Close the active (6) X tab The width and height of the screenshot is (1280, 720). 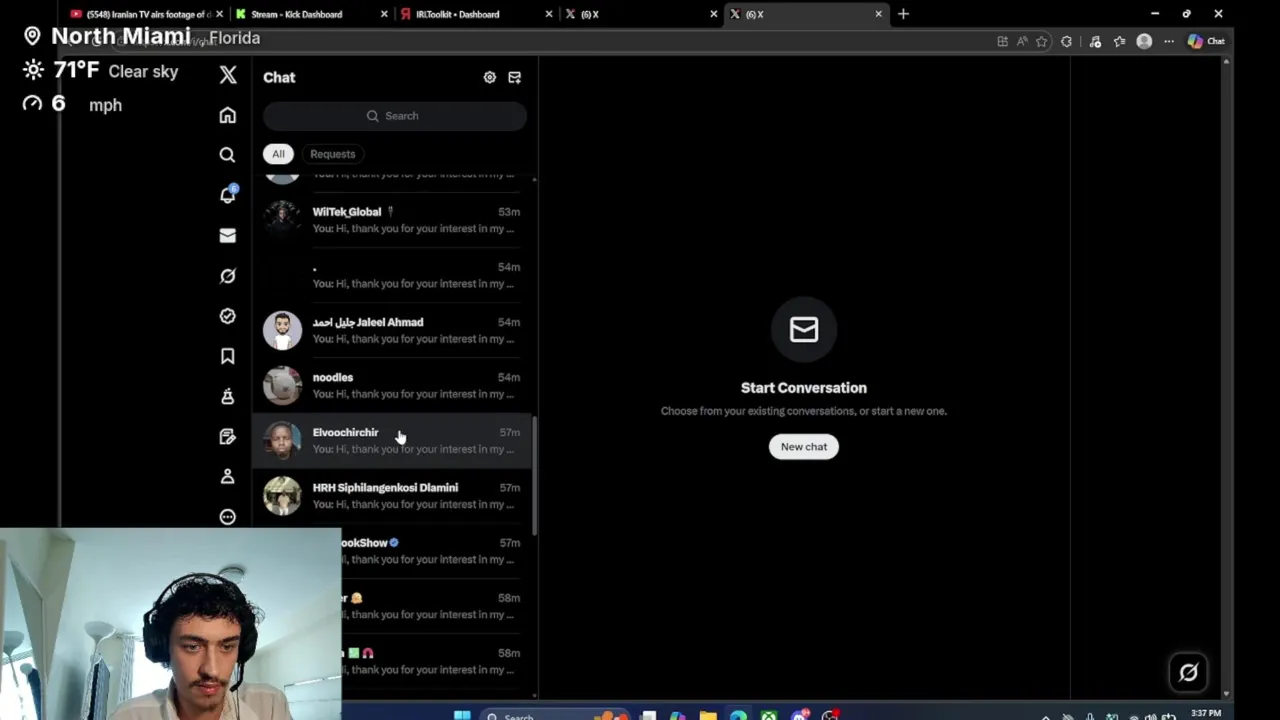tap(878, 14)
